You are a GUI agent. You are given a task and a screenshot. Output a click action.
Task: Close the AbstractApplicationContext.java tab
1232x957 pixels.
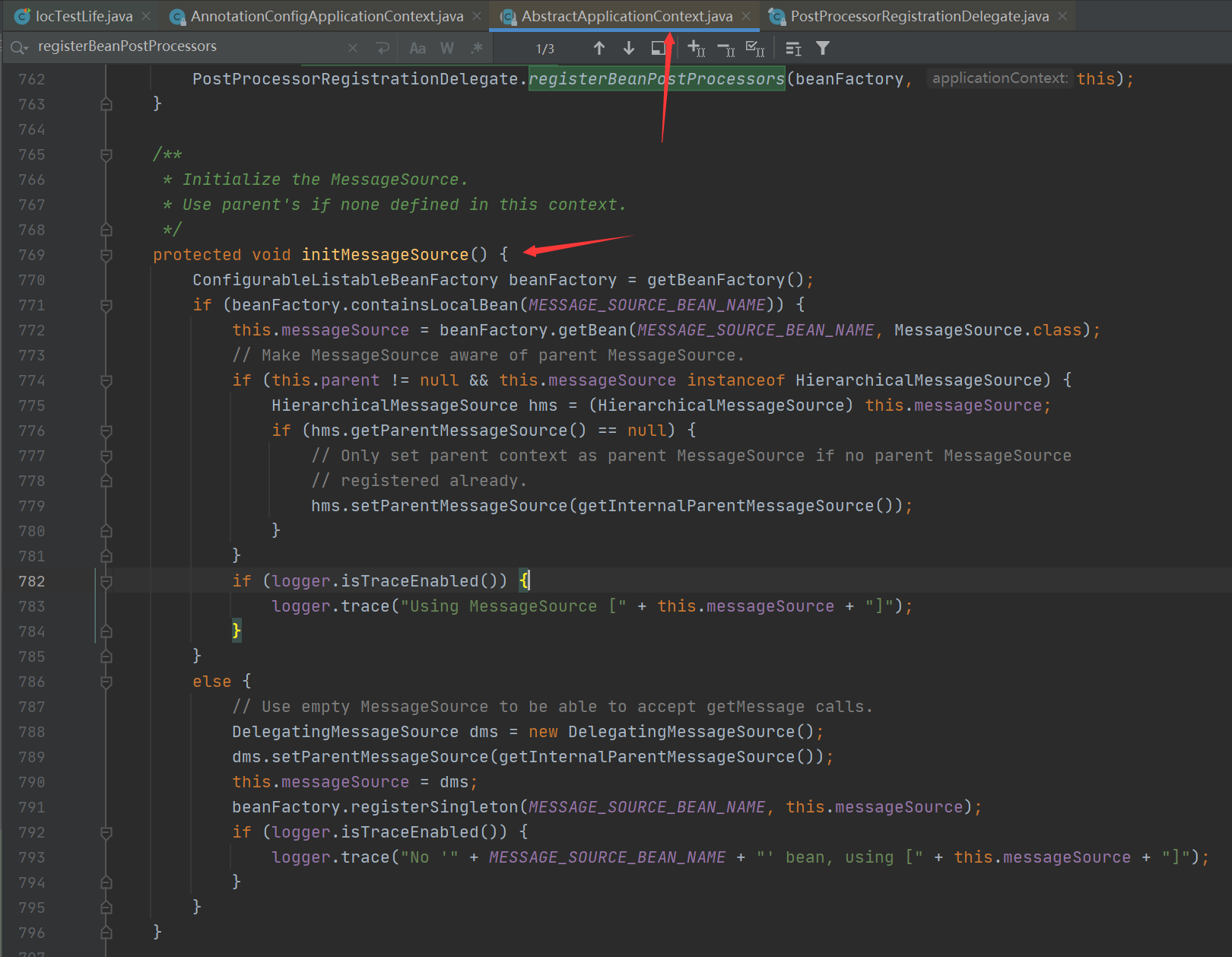coord(746,16)
